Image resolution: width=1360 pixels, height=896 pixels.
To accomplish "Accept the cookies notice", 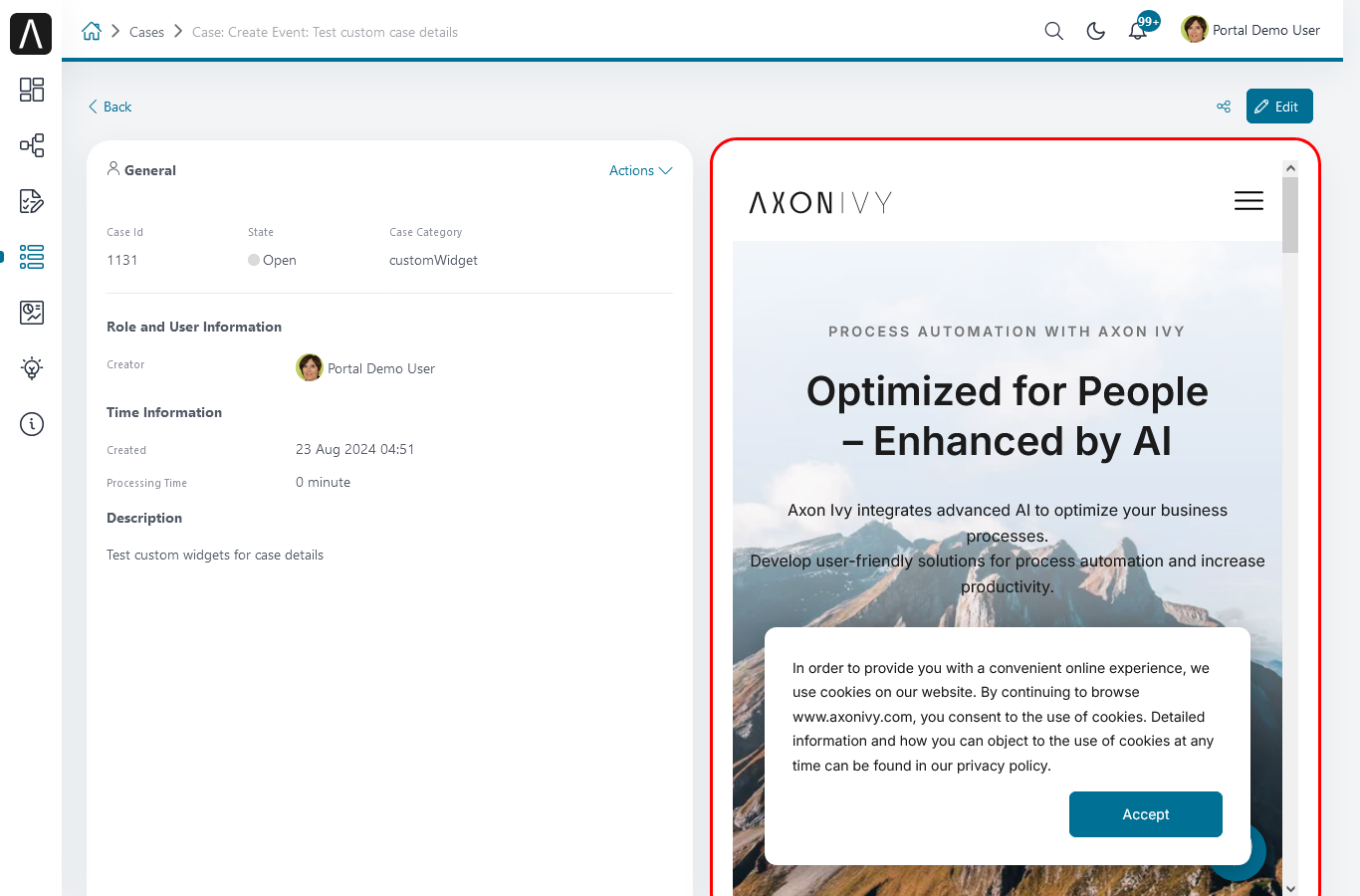I will click(1146, 814).
